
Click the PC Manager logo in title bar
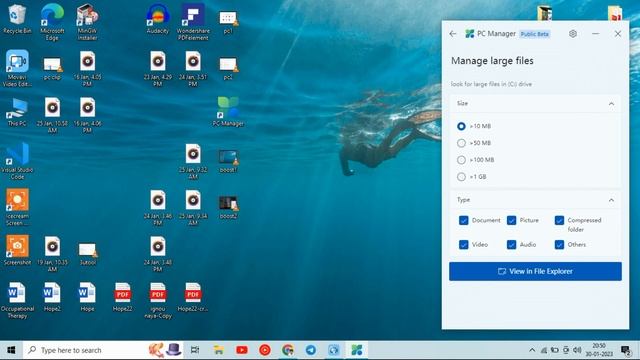(470, 34)
